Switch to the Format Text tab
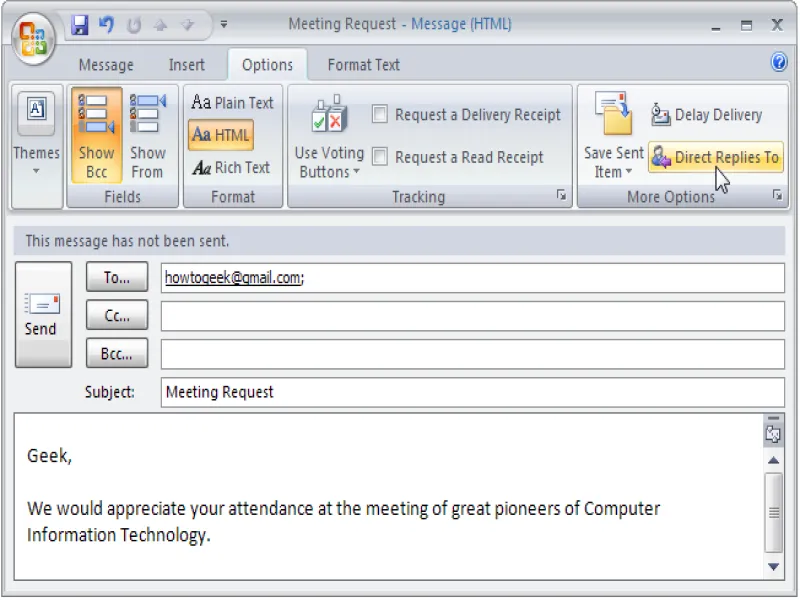This screenshot has width=800, height=600. [x=363, y=64]
